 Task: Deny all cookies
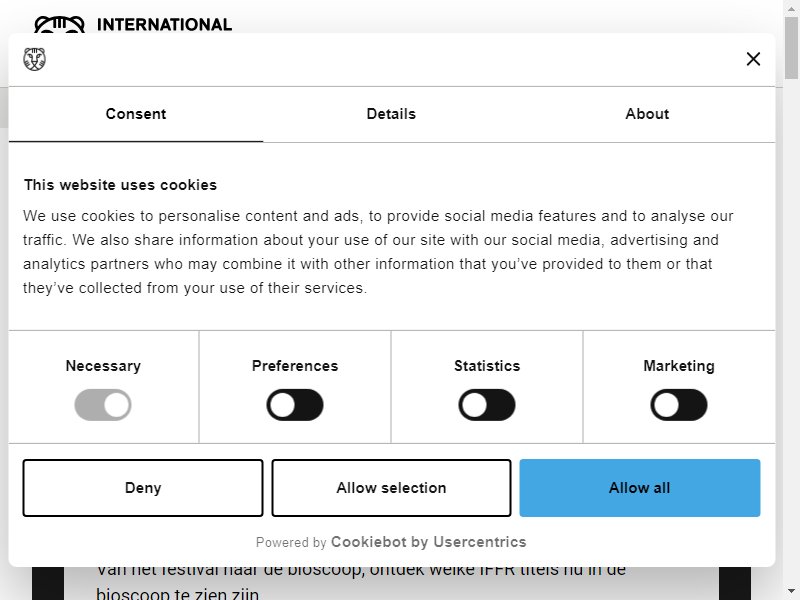[143, 488]
